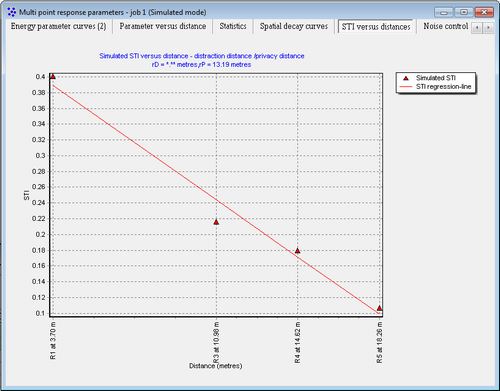Click the 'R5 at 18.26 m' axis label
The height and width of the screenshot is (391, 500).
379,342
